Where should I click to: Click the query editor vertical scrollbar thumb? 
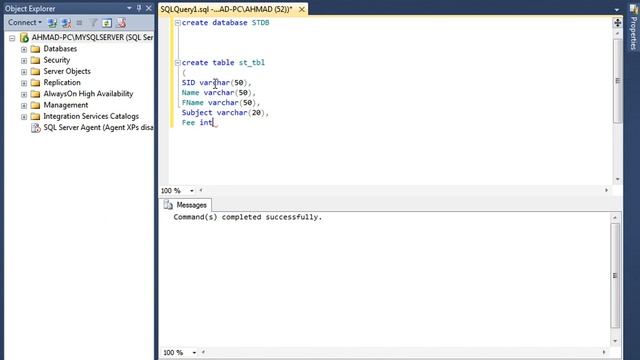click(618, 81)
